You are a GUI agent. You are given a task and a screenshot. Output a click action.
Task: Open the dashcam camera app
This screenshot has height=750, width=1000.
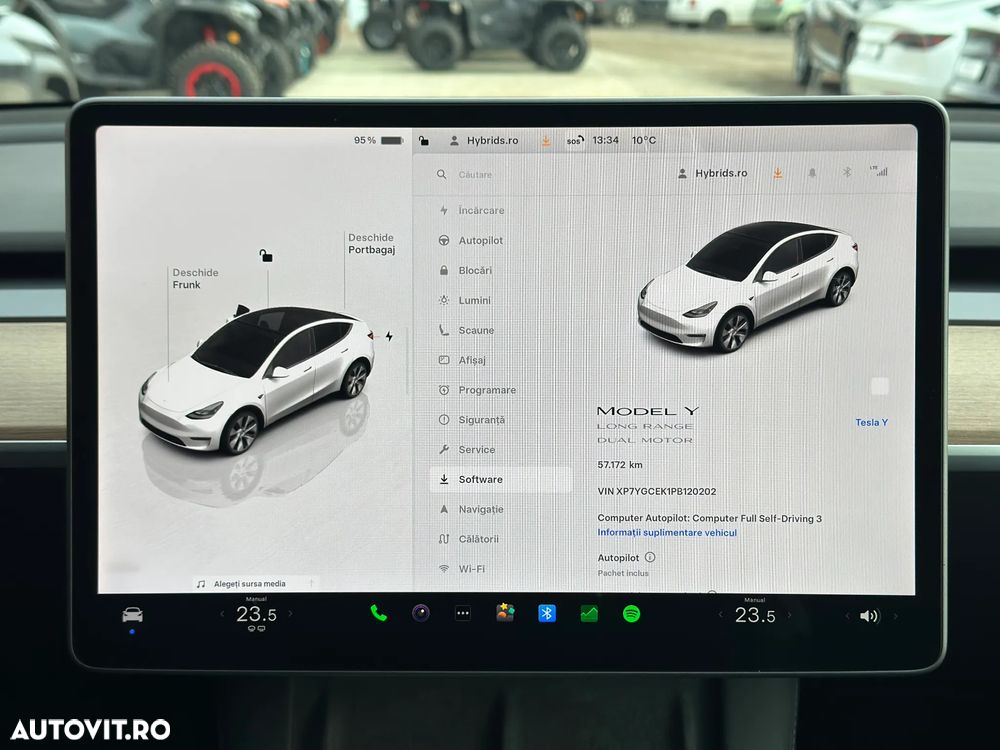coord(420,614)
